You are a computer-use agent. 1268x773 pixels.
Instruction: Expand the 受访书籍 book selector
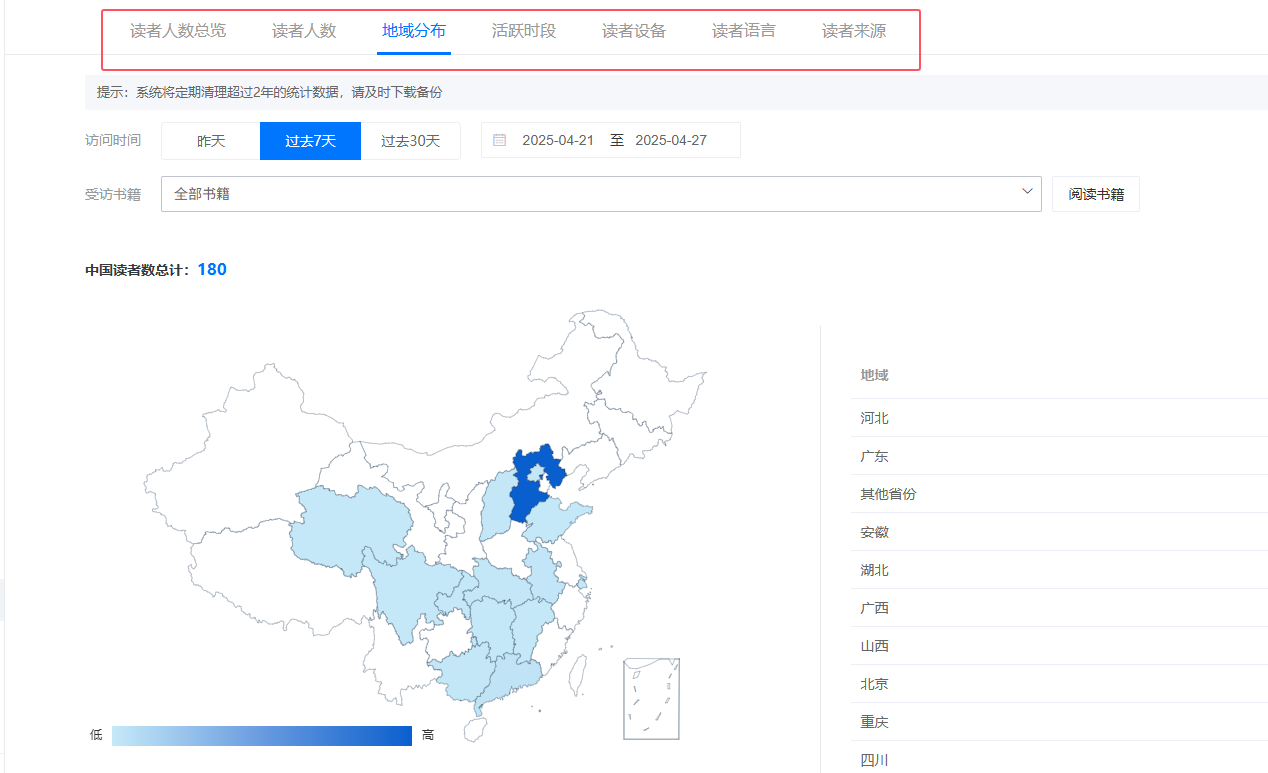point(600,193)
